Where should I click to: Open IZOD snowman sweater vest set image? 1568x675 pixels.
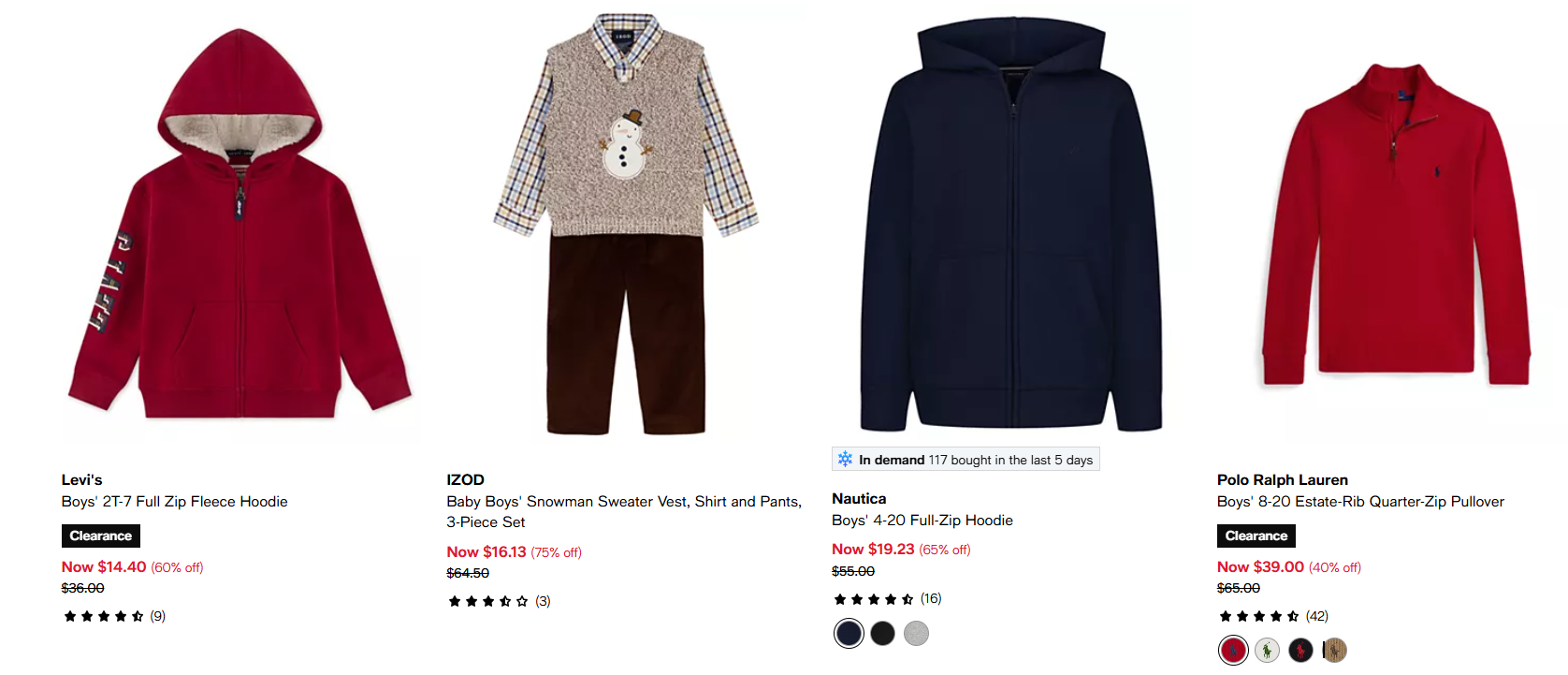625,225
